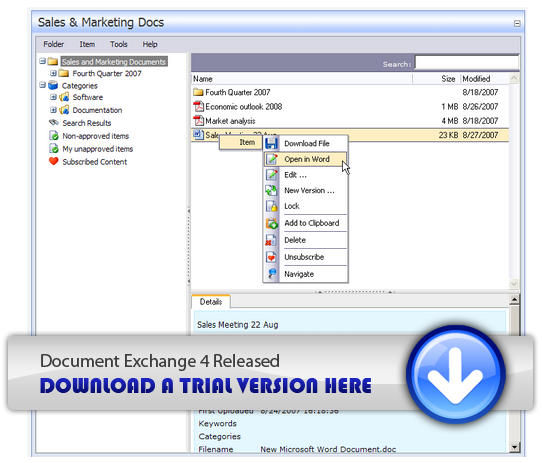Click the Add to Clipboard icon
This screenshot has width=542, height=463.
271,223
